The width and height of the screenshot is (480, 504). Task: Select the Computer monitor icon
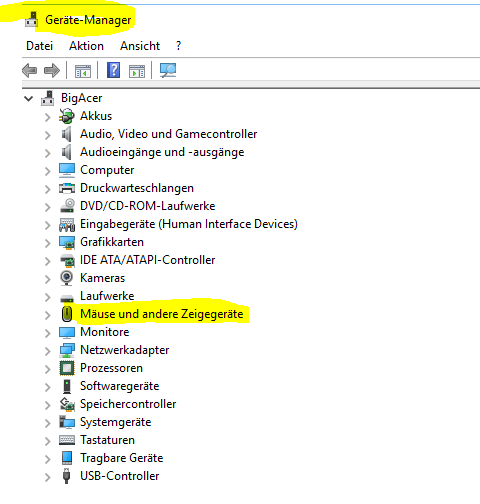coord(67,170)
